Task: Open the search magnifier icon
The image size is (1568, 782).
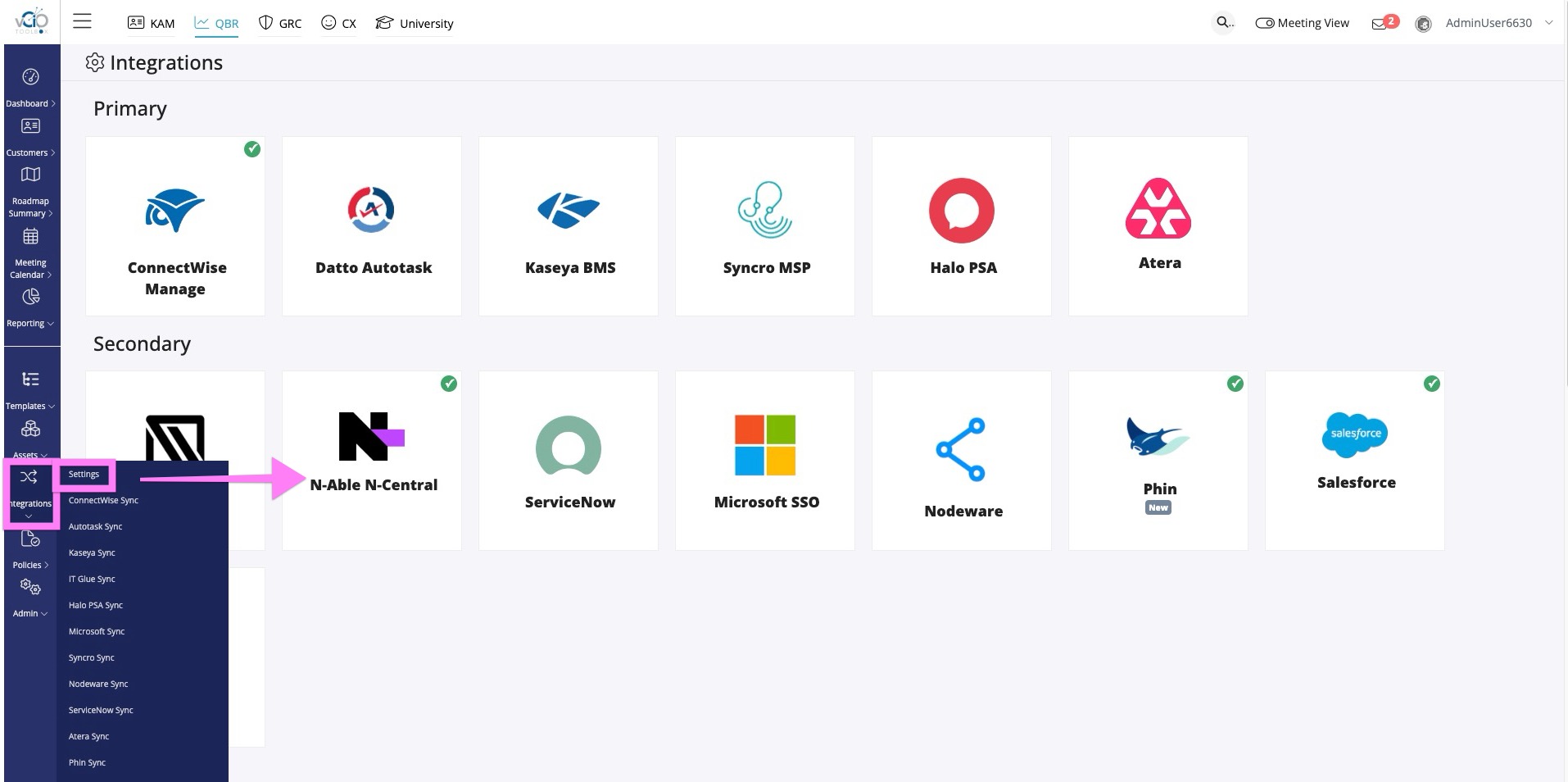Action: (x=1224, y=22)
